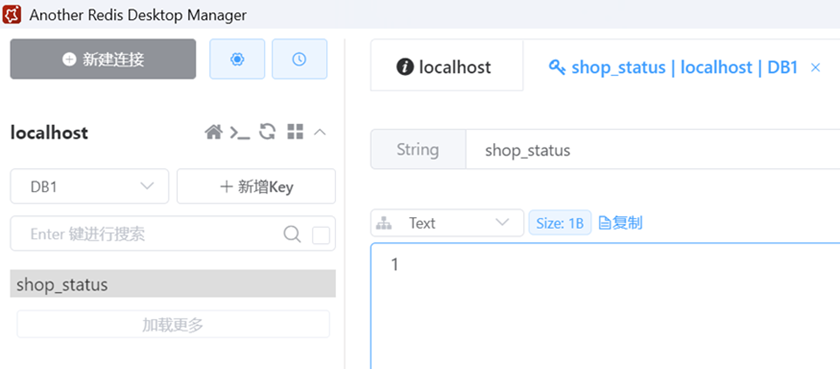Copy the value with 复制 link
Image resolution: width=840 pixels, height=369 pixels.
point(620,223)
